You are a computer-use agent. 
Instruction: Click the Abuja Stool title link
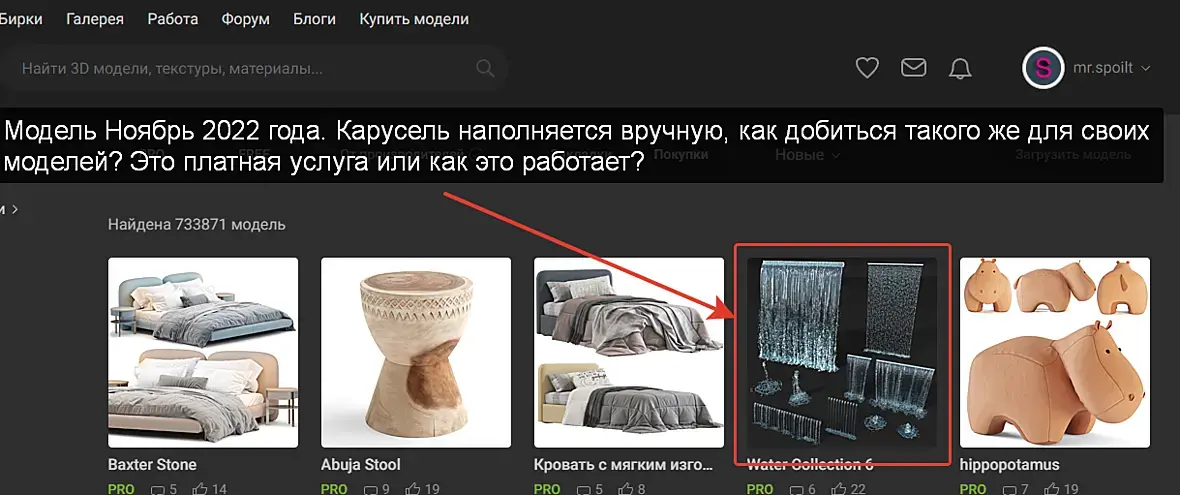(360, 464)
